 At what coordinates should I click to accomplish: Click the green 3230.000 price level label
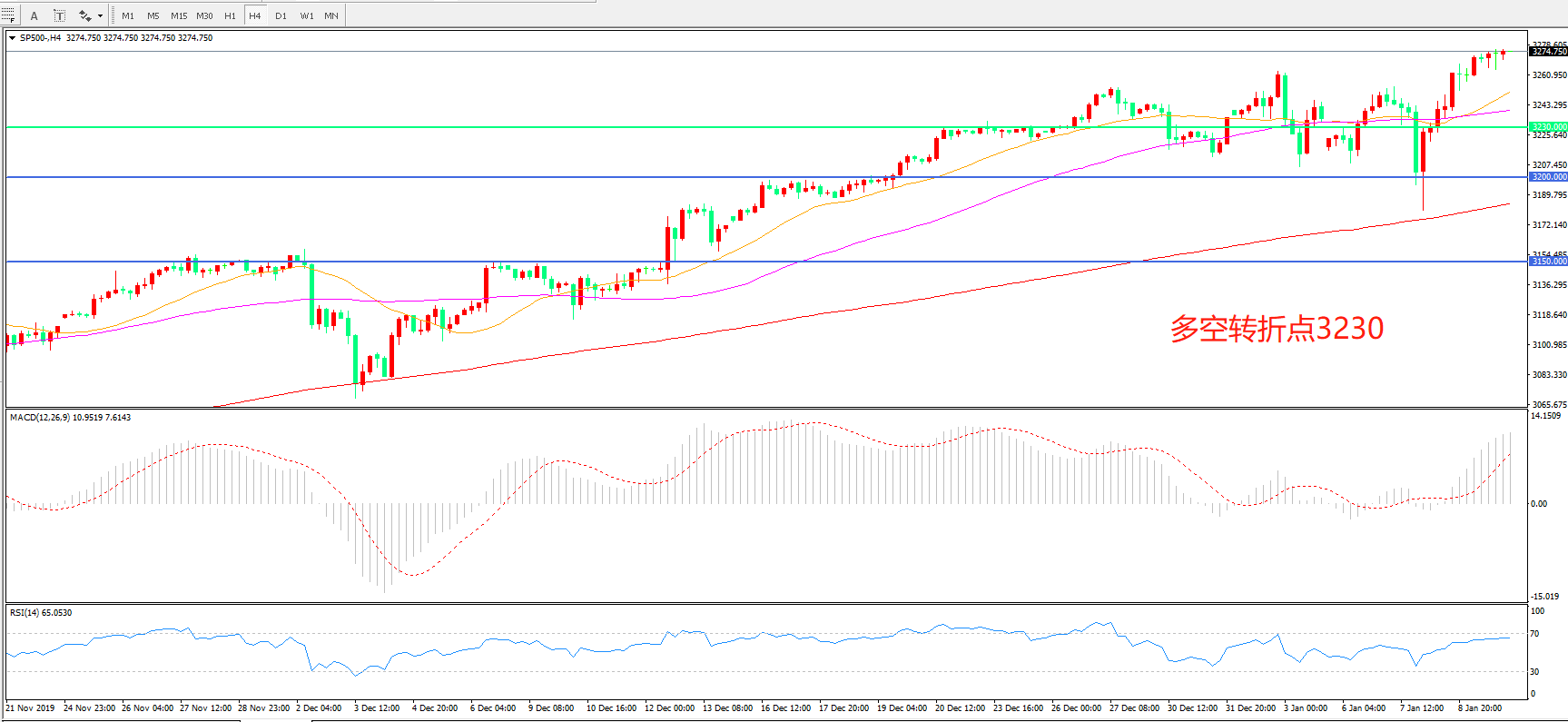tap(1548, 127)
